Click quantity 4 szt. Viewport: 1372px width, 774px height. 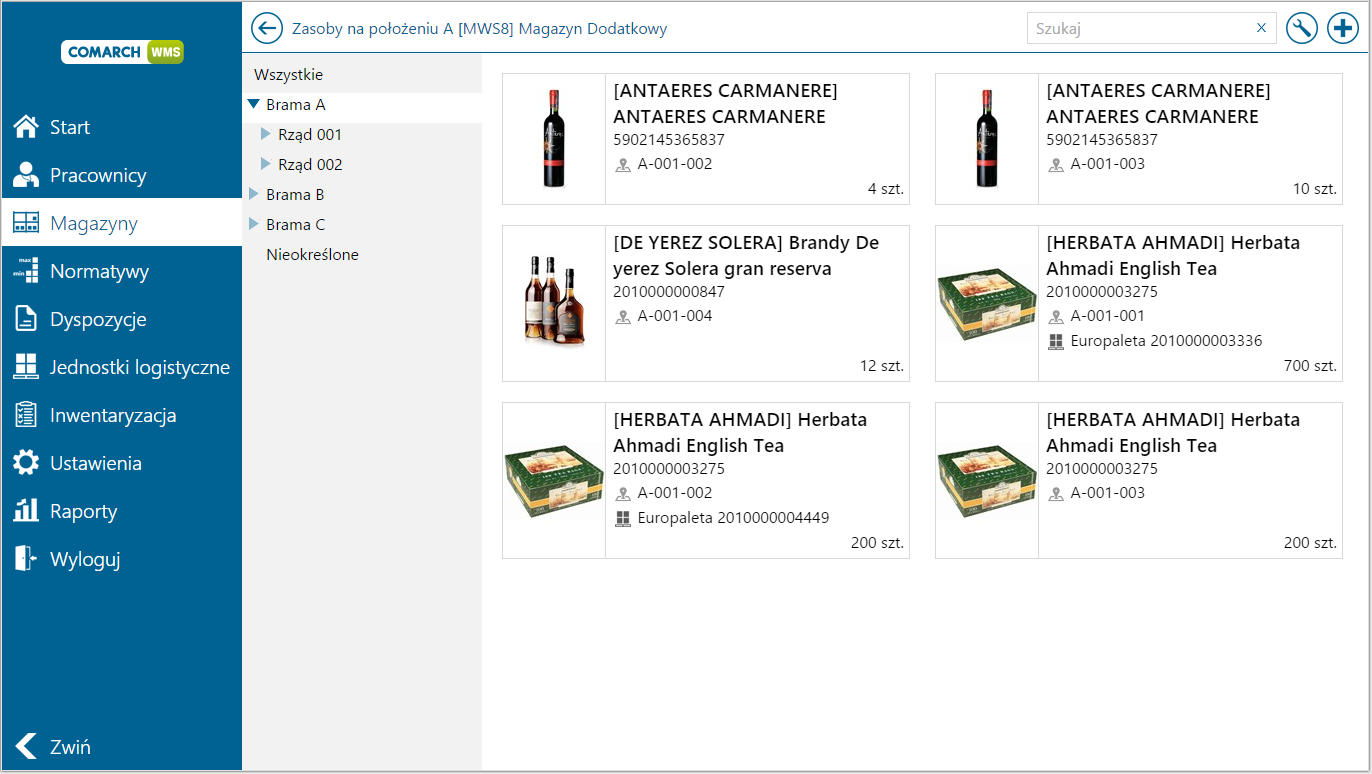point(886,189)
